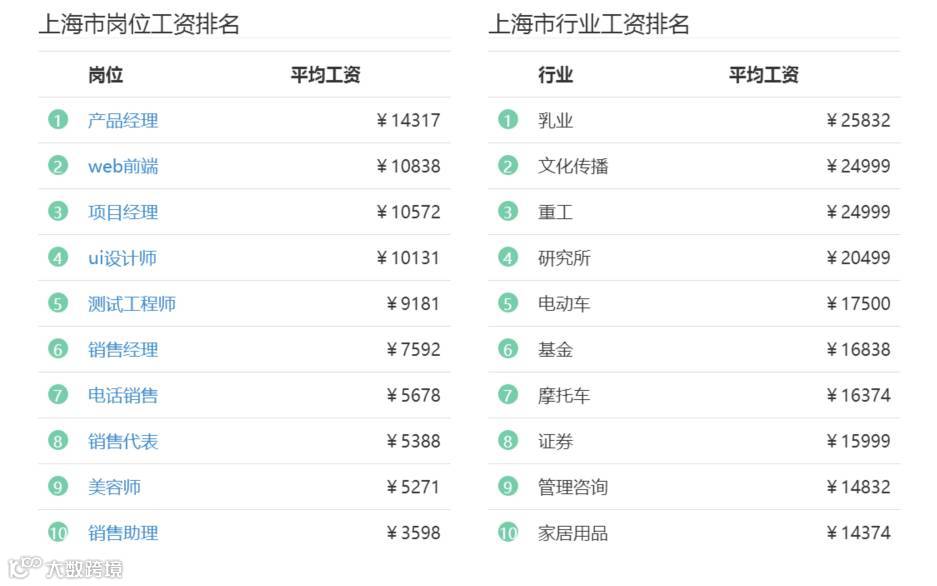Image resolution: width=937 pixels, height=586 pixels.
Task: Click the green rank 1 badge beside 产品经理
Action: [x=58, y=120]
